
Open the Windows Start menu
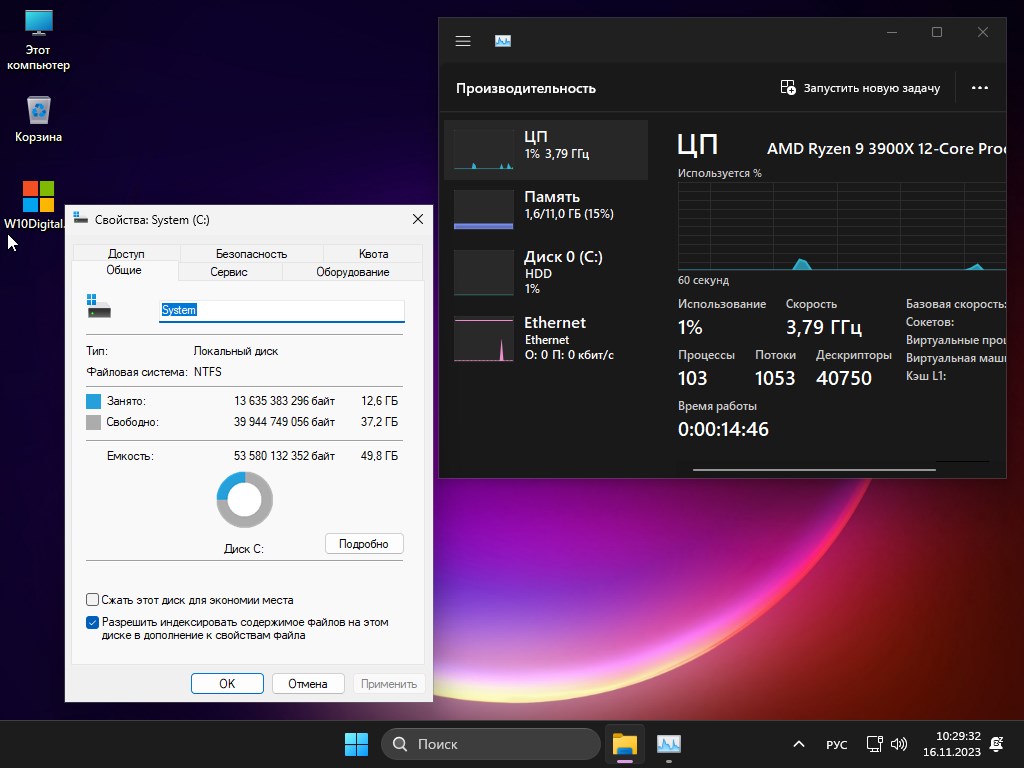356,744
